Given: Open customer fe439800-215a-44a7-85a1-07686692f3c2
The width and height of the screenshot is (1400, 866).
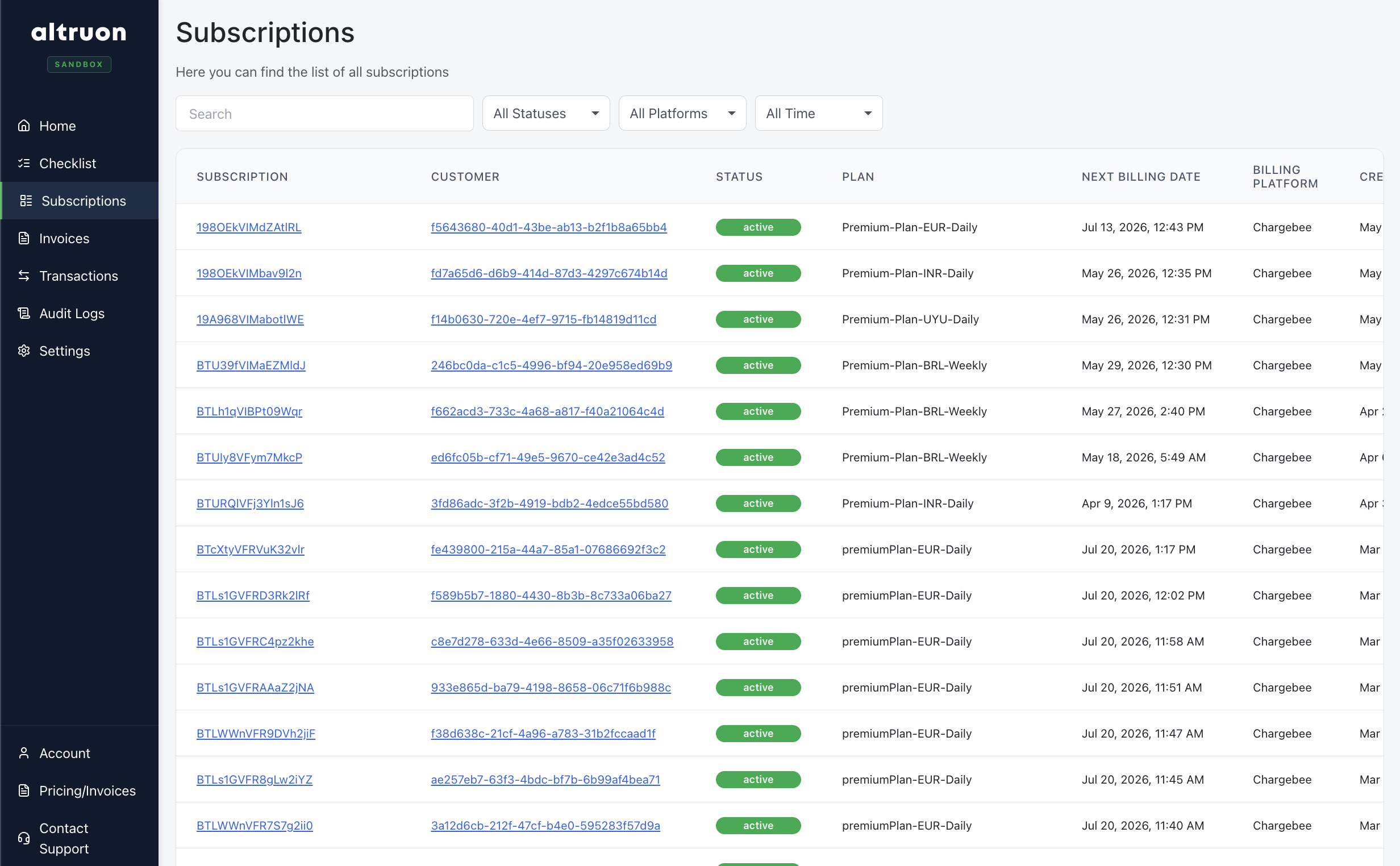Looking at the screenshot, I should 548,549.
